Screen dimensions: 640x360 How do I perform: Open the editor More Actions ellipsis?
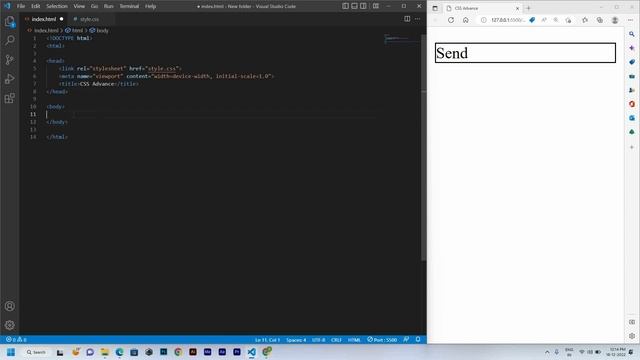tap(417, 19)
